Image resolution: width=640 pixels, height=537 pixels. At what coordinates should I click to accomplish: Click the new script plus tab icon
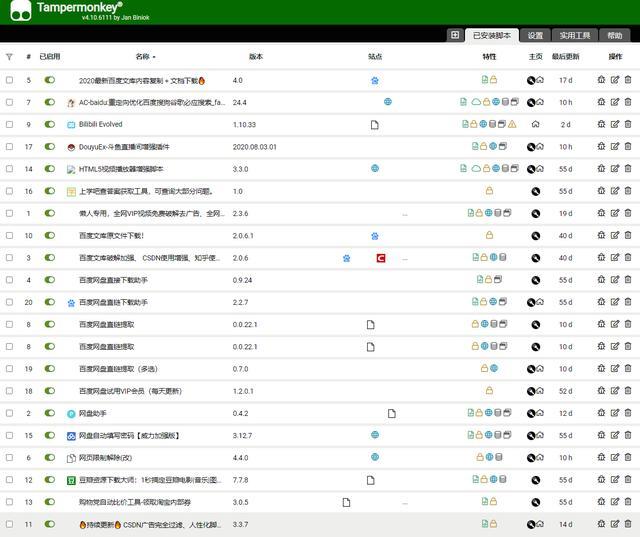click(455, 35)
